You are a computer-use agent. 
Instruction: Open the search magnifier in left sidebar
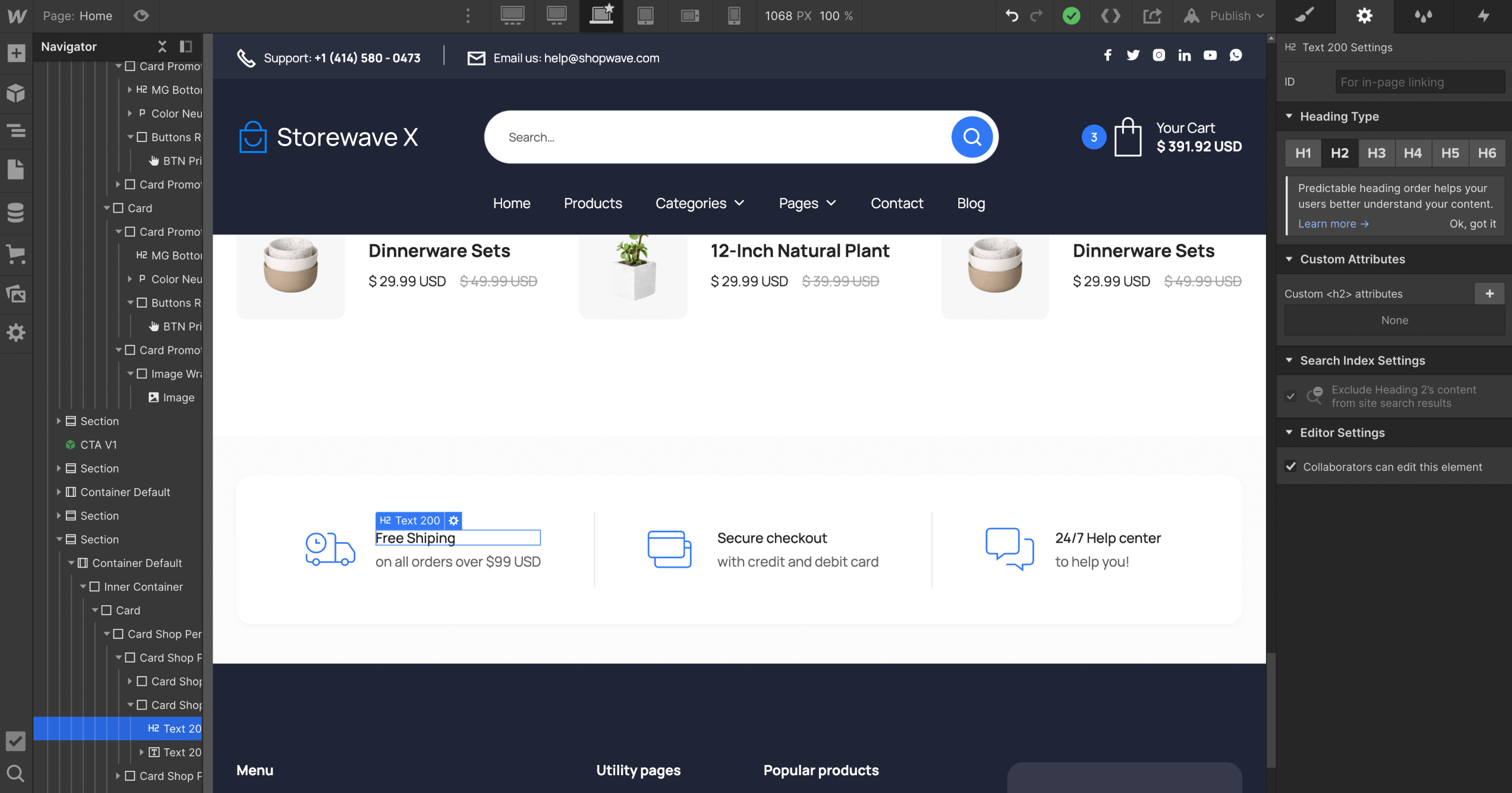16,773
